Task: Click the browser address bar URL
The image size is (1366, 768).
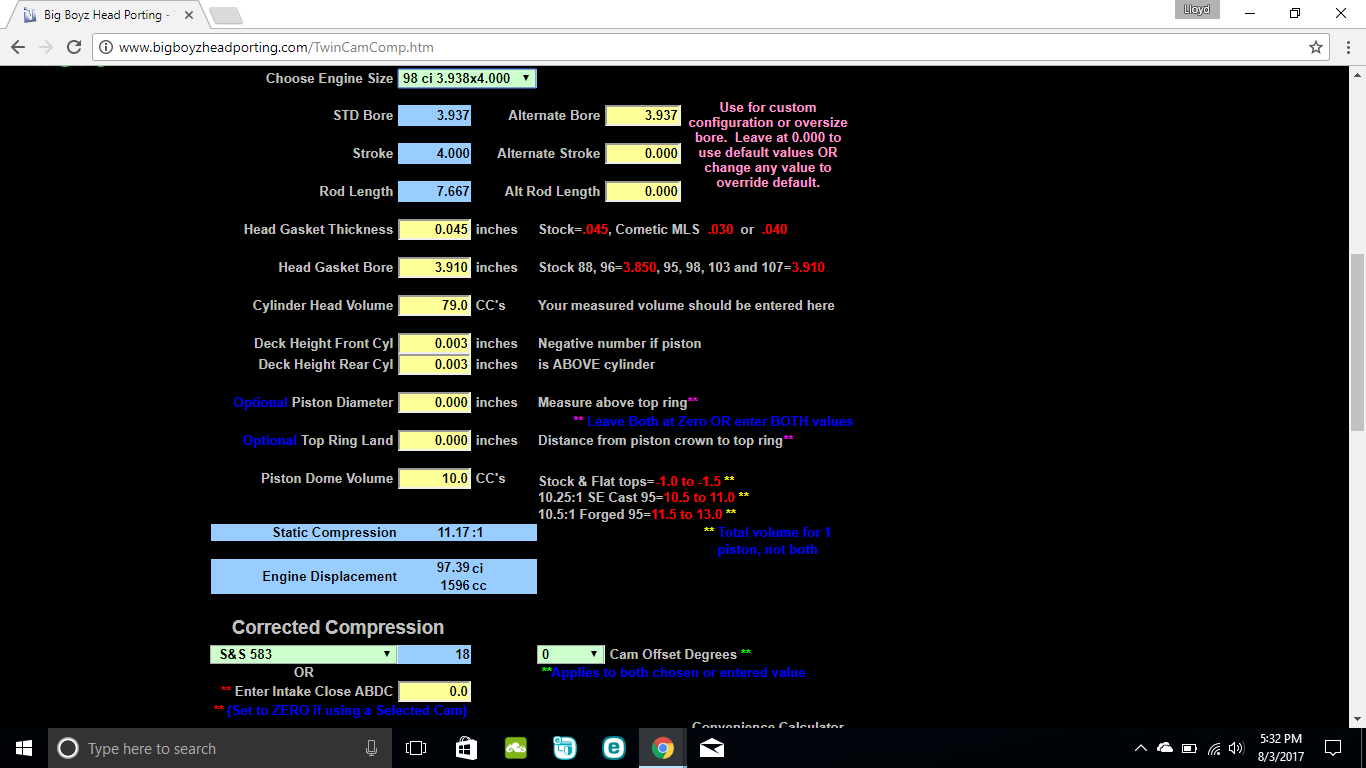Action: [x=276, y=47]
